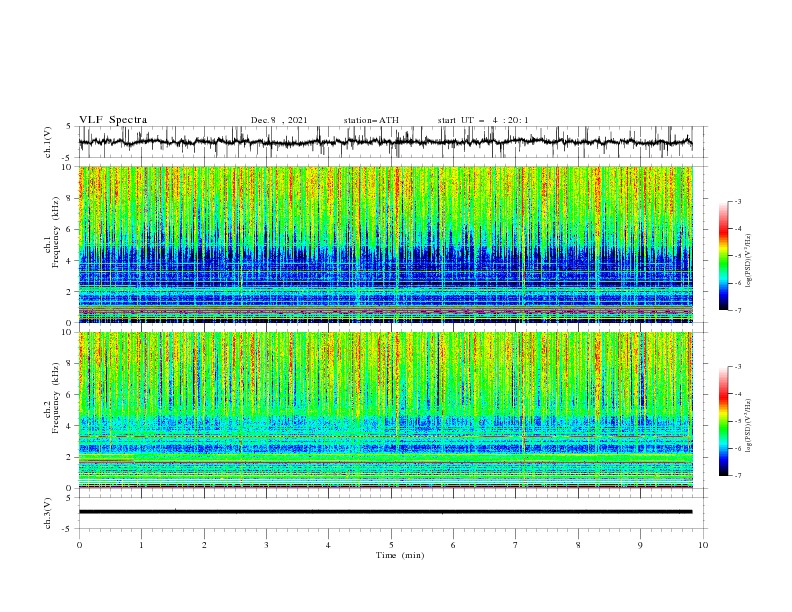This screenshot has height=612, width=792.
Task: Click the "-7" label on lower color bar
Action: pos(738,475)
